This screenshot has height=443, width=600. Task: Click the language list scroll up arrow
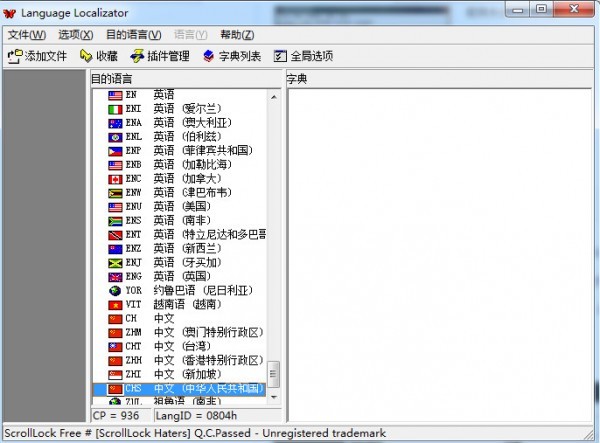274,97
